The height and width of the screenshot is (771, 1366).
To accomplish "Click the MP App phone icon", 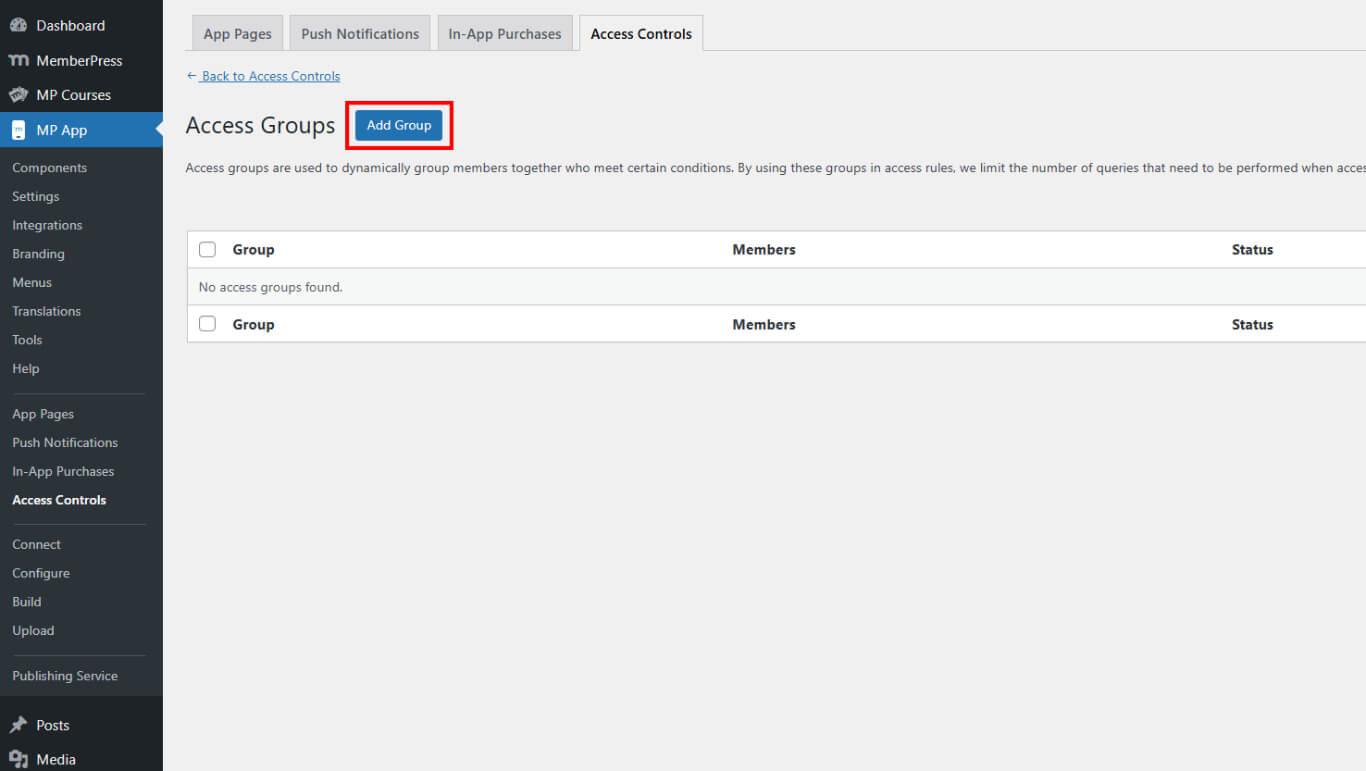I will (x=18, y=130).
